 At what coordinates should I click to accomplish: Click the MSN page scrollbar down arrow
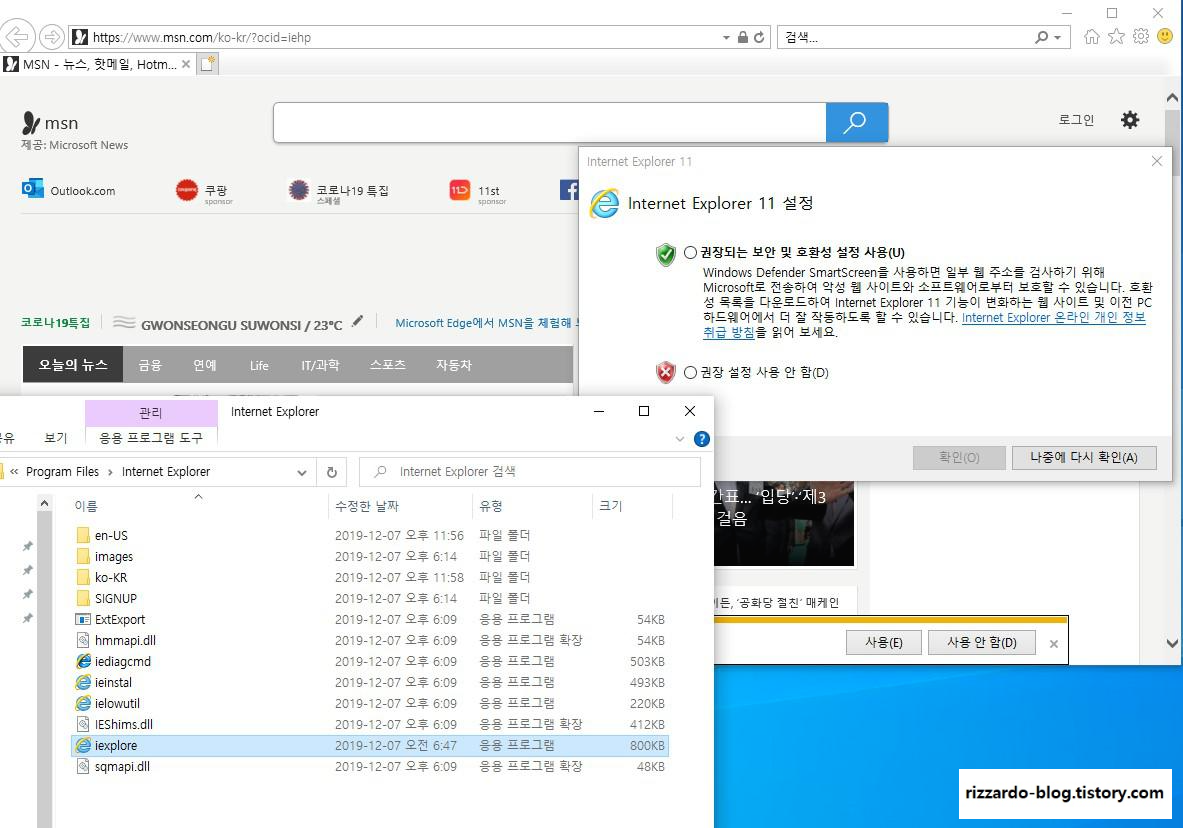(1172, 644)
